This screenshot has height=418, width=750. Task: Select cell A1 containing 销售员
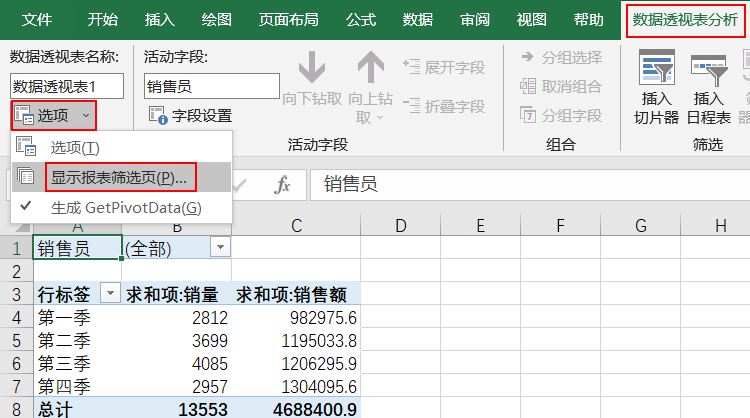(77, 247)
